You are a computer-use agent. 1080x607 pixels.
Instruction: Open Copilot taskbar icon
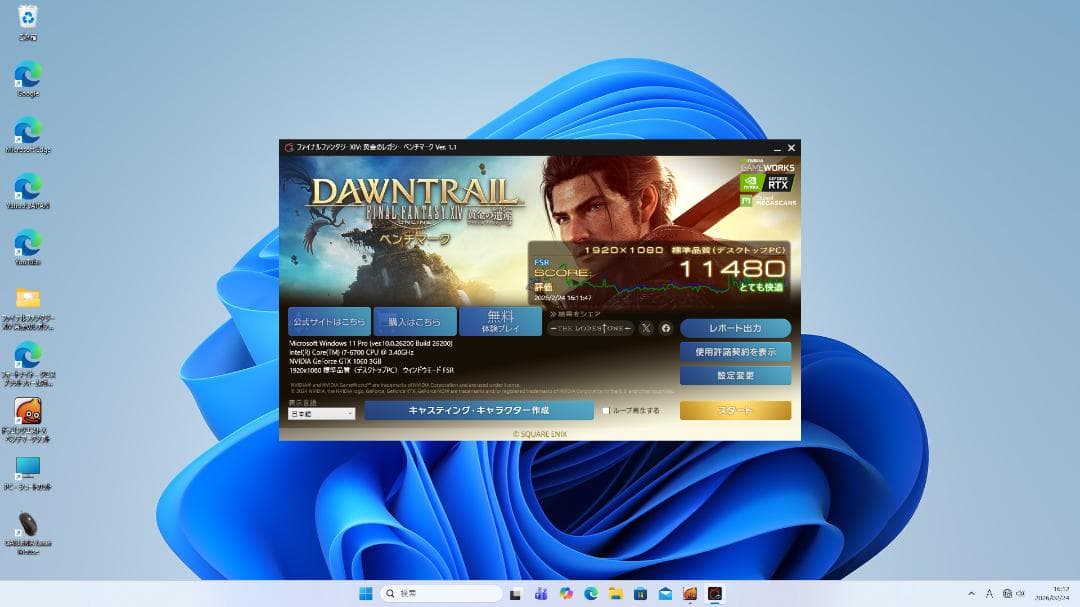[566, 593]
